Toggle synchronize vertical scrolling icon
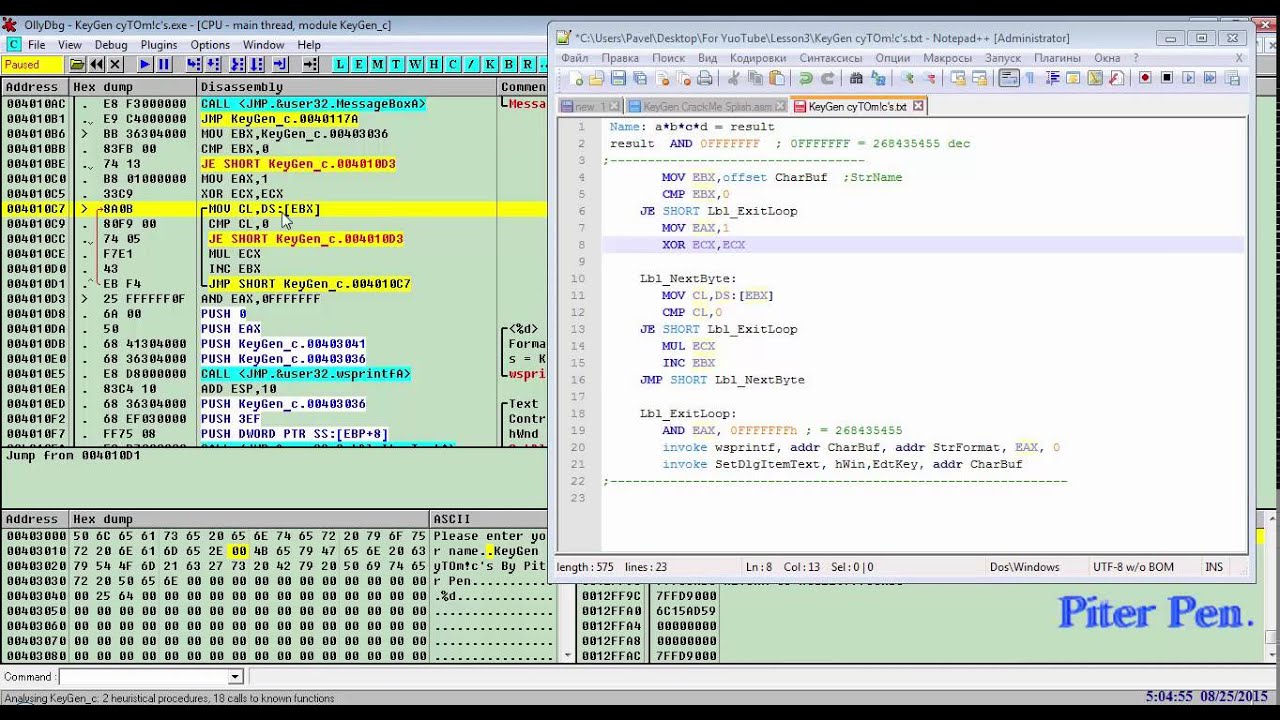Image resolution: width=1280 pixels, height=720 pixels. (958, 78)
